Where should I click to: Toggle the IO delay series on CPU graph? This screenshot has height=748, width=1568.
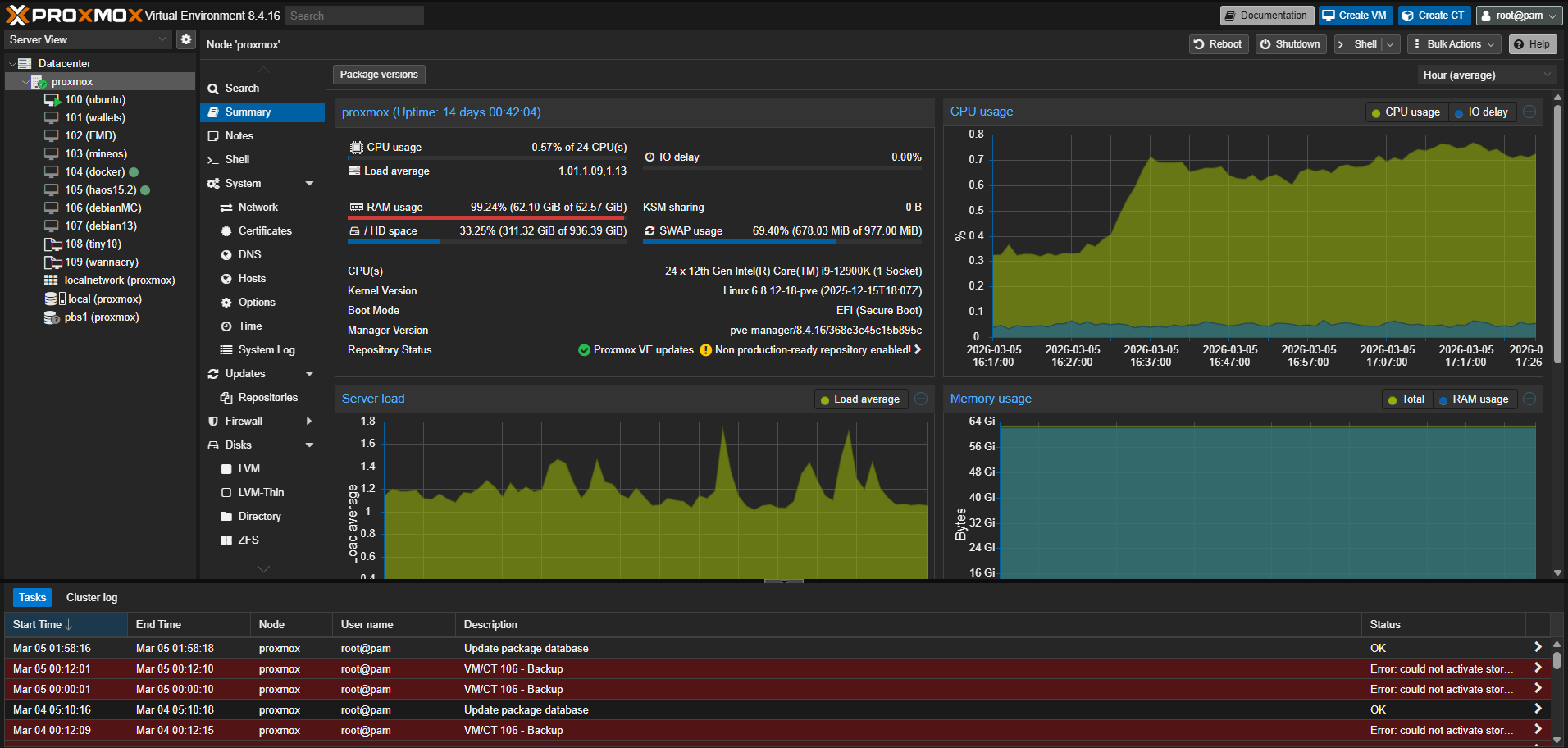coord(1482,112)
